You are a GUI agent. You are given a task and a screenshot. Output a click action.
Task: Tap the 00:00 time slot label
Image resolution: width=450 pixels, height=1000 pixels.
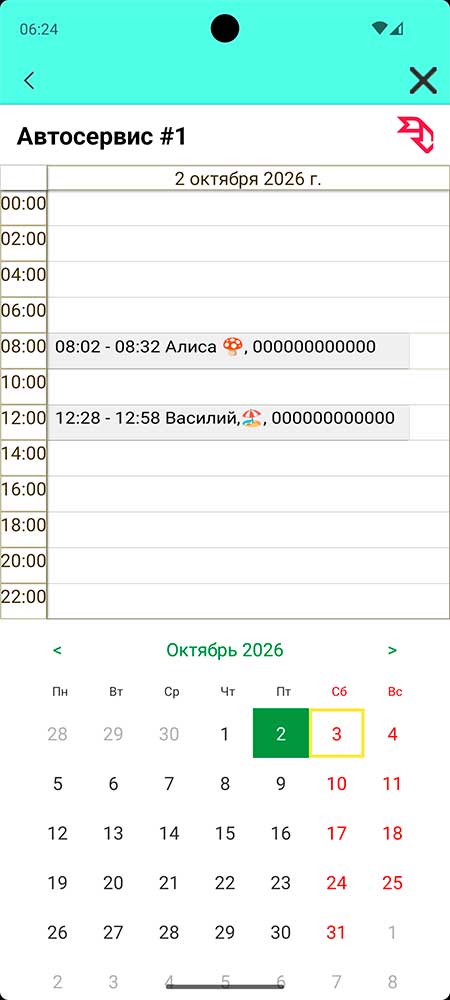coord(24,204)
